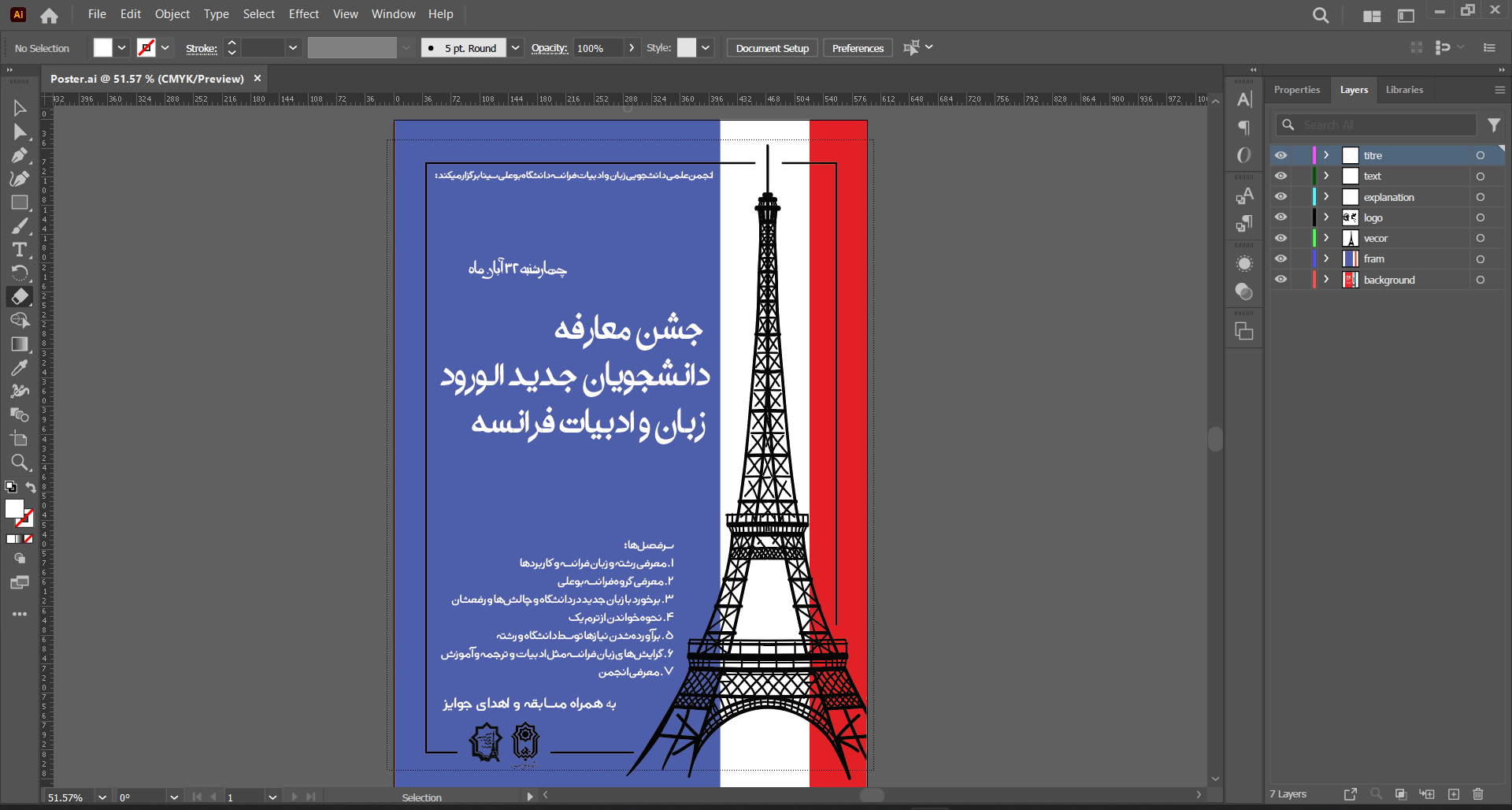Expand the fram layer contents
This screenshot has height=810, width=1512.
[x=1326, y=258]
